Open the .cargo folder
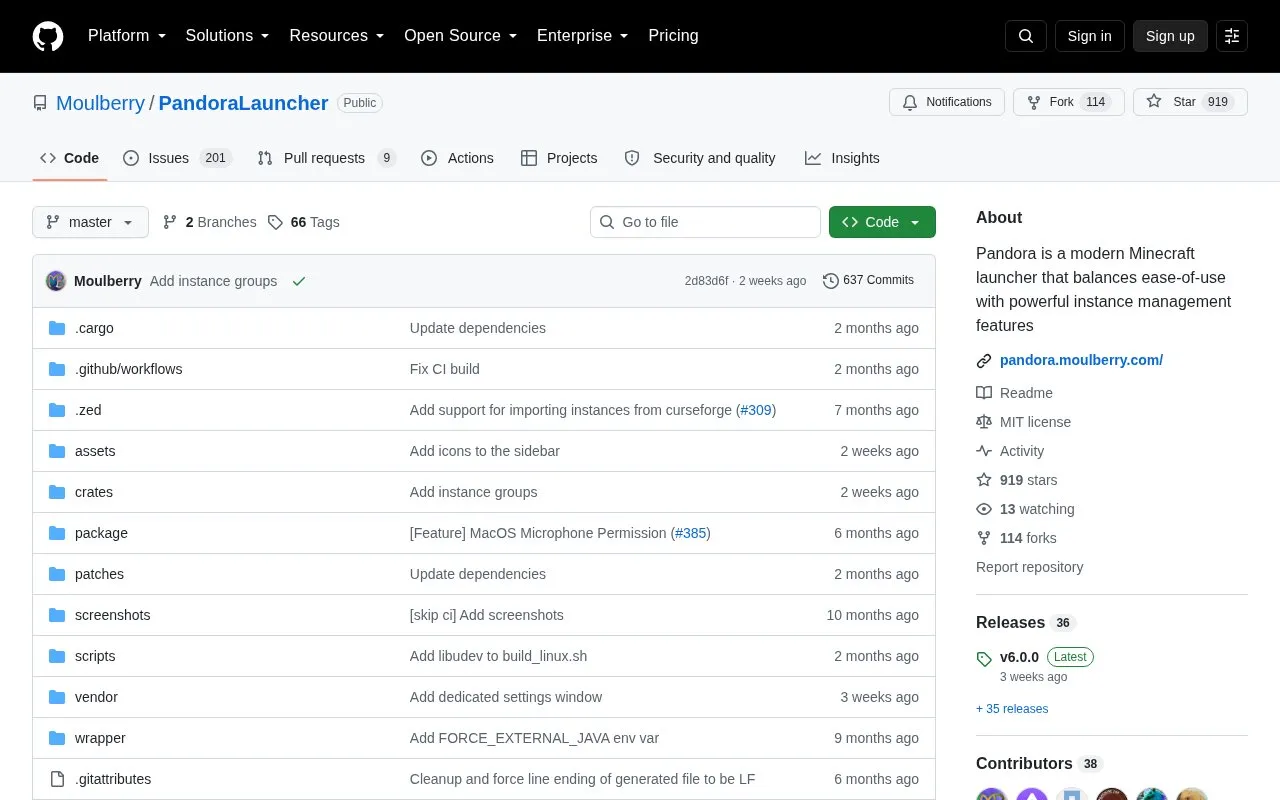This screenshot has height=800, width=1280. pyautogui.click(x=94, y=328)
